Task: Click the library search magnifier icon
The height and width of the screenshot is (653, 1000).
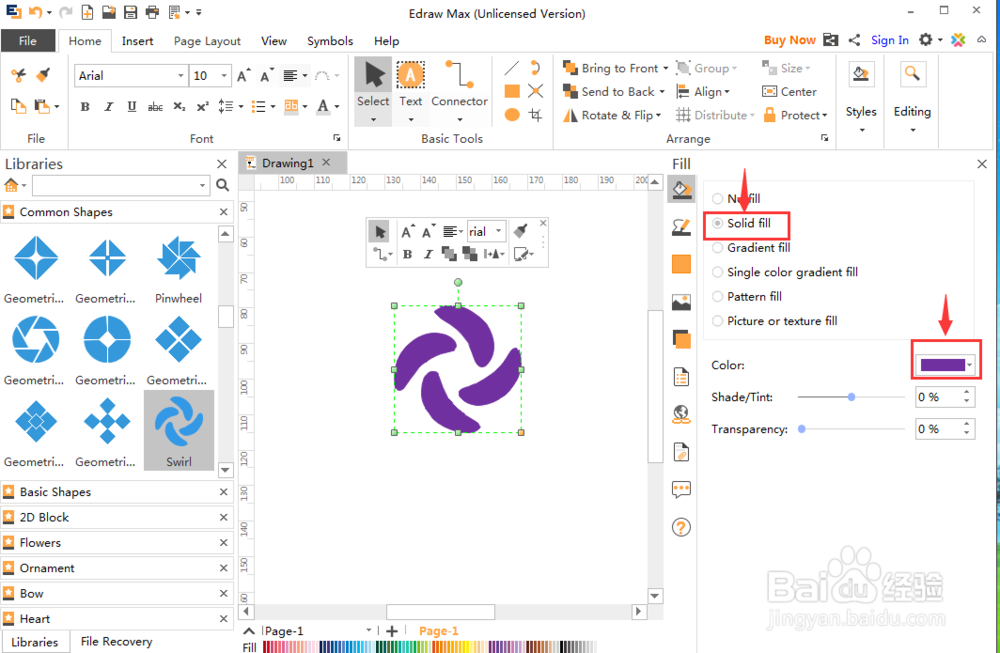Action: pyautogui.click(x=223, y=185)
